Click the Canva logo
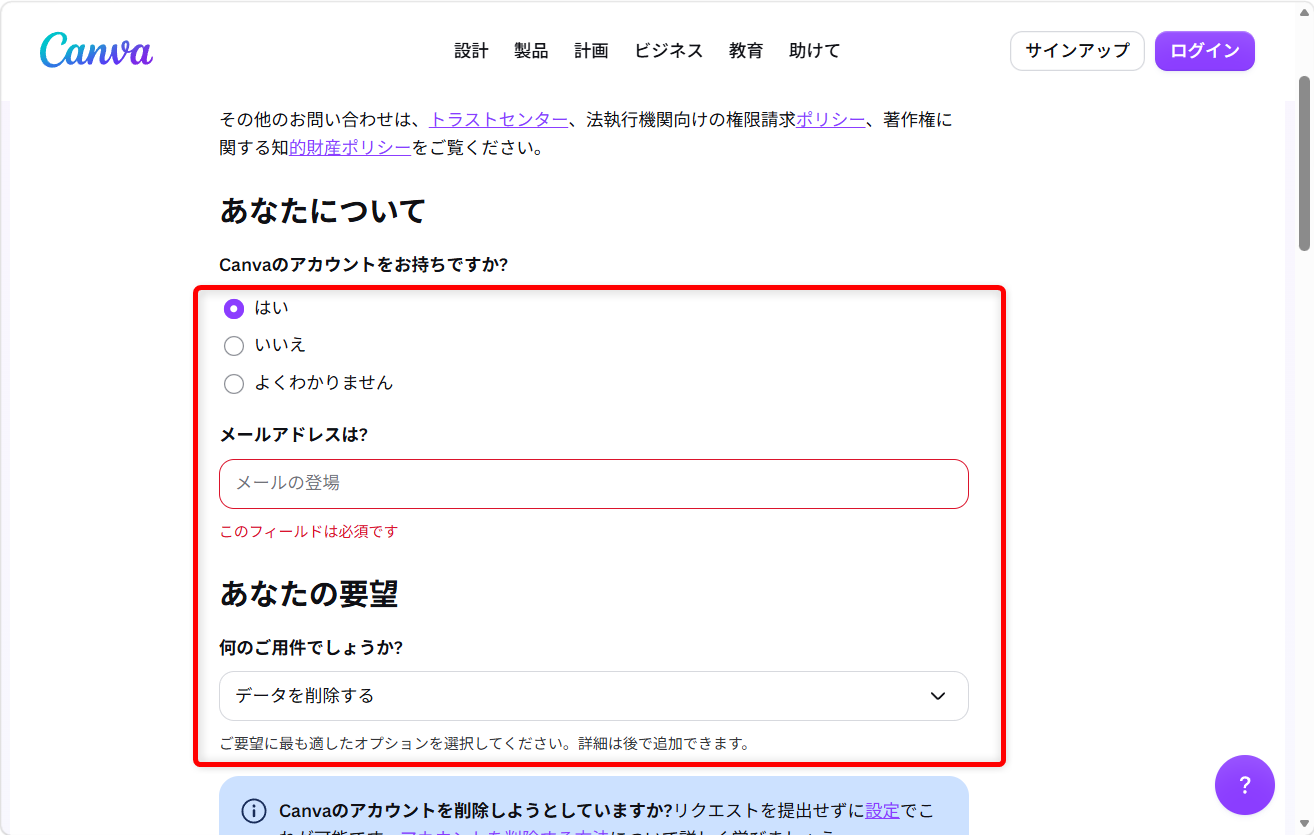Screen dimensions: 1314x835 pyautogui.click(x=96, y=51)
